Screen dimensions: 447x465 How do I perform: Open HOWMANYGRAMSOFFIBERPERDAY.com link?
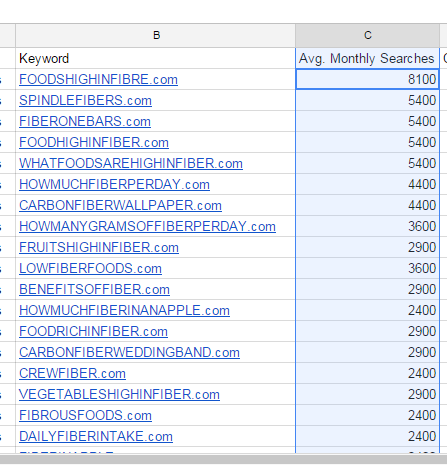(147, 227)
